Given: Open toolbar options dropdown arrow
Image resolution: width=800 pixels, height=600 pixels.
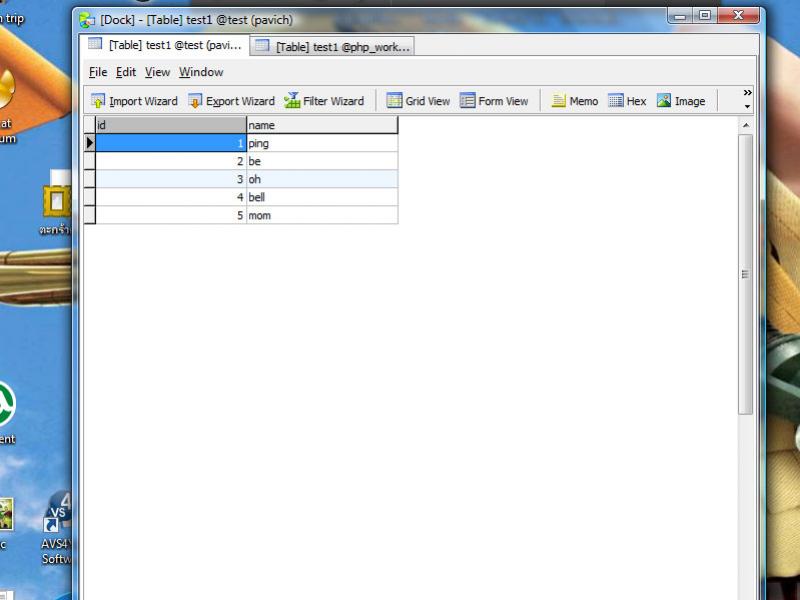Looking at the screenshot, I should pos(747,107).
